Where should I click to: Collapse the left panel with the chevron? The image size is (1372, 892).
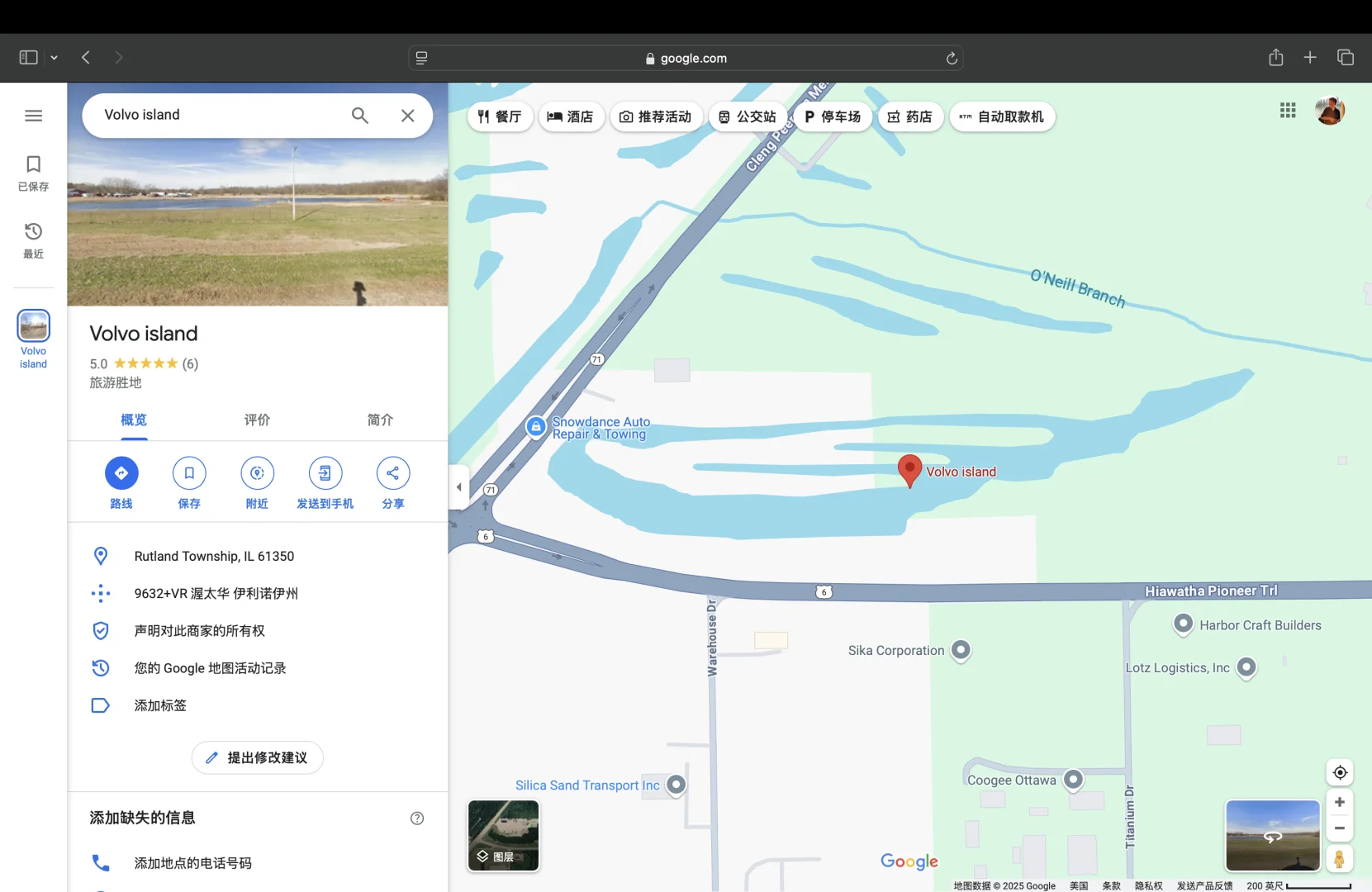(x=458, y=486)
